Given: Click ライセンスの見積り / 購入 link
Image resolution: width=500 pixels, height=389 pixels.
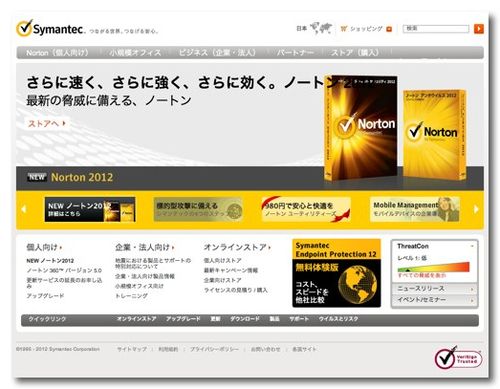Looking at the screenshot, I should [x=236, y=290].
